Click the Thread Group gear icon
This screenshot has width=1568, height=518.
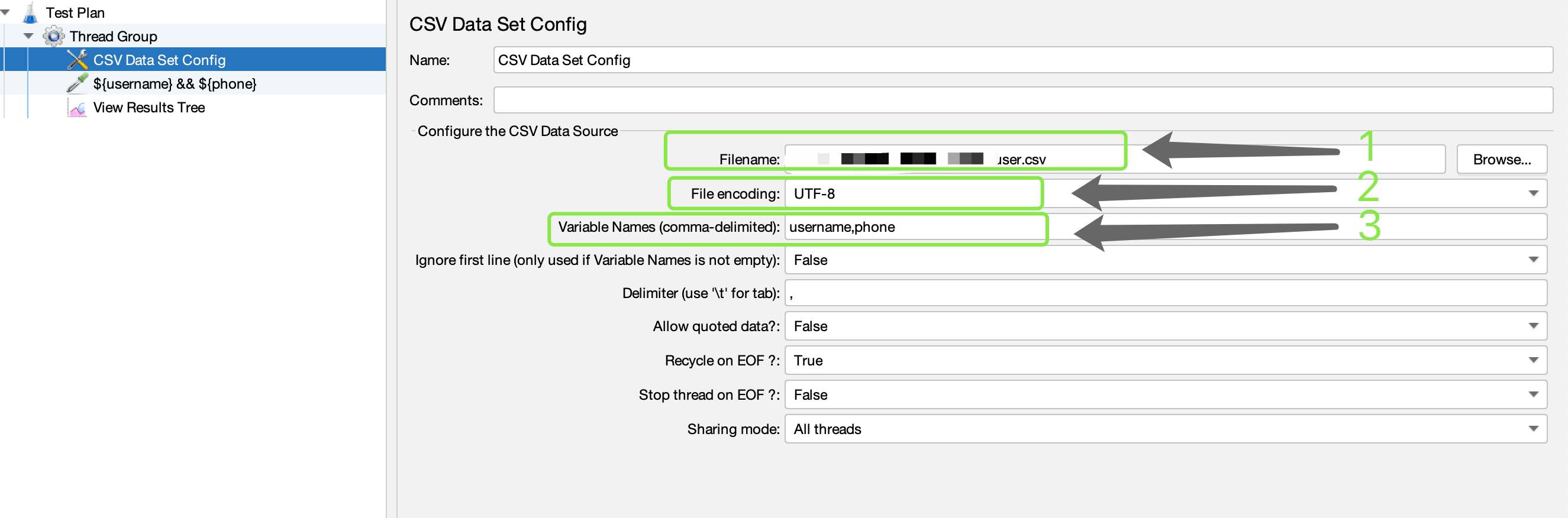point(54,37)
